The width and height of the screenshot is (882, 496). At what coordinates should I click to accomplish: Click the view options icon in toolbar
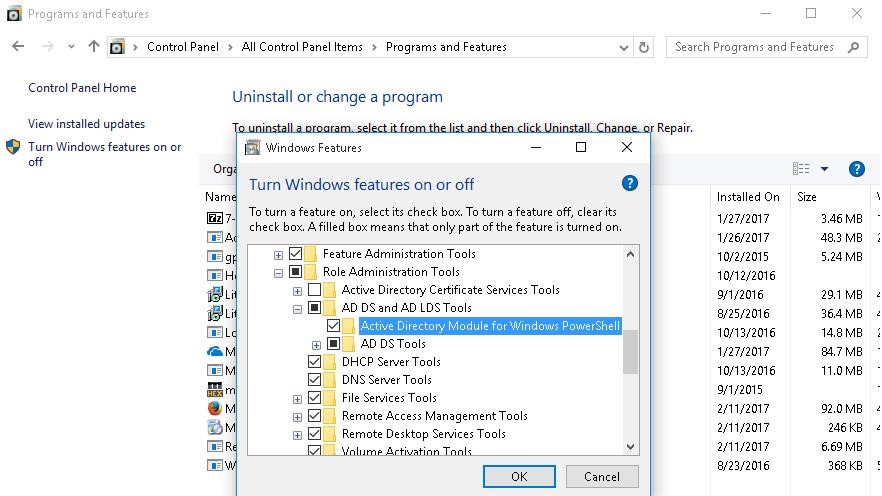coord(802,169)
